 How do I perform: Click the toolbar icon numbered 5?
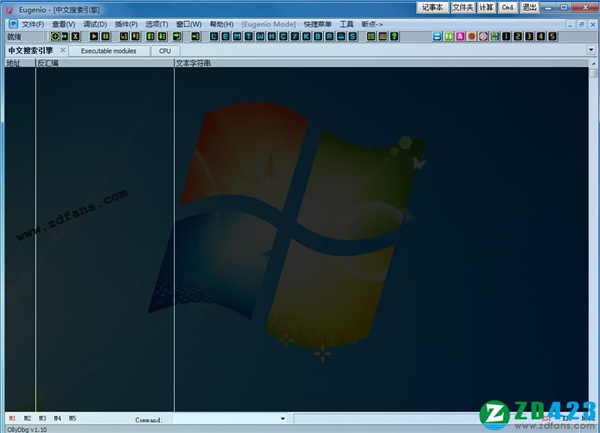pyautogui.click(x=552, y=36)
